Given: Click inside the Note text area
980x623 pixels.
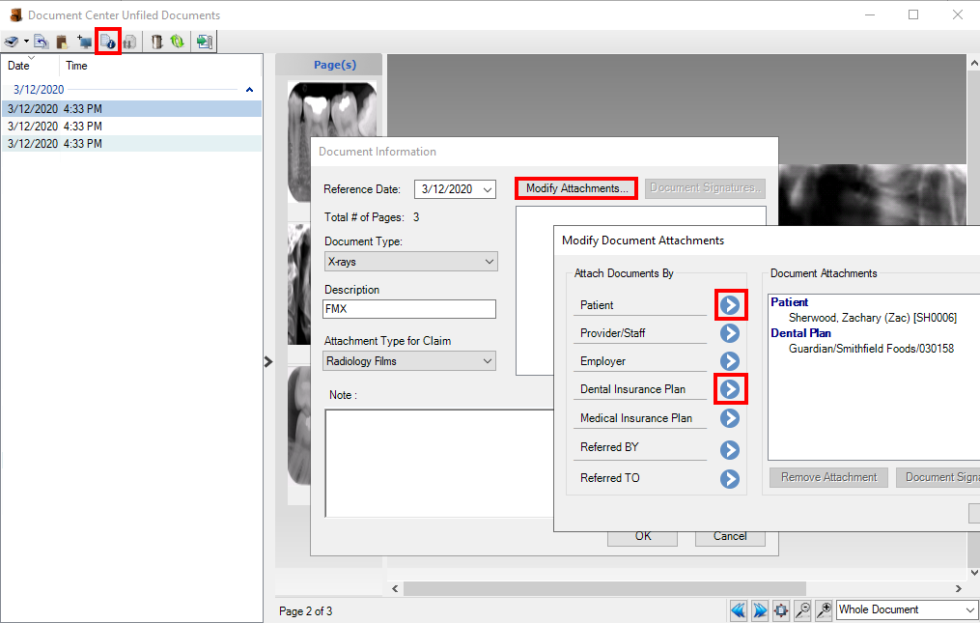Looking at the screenshot, I should click(439, 462).
